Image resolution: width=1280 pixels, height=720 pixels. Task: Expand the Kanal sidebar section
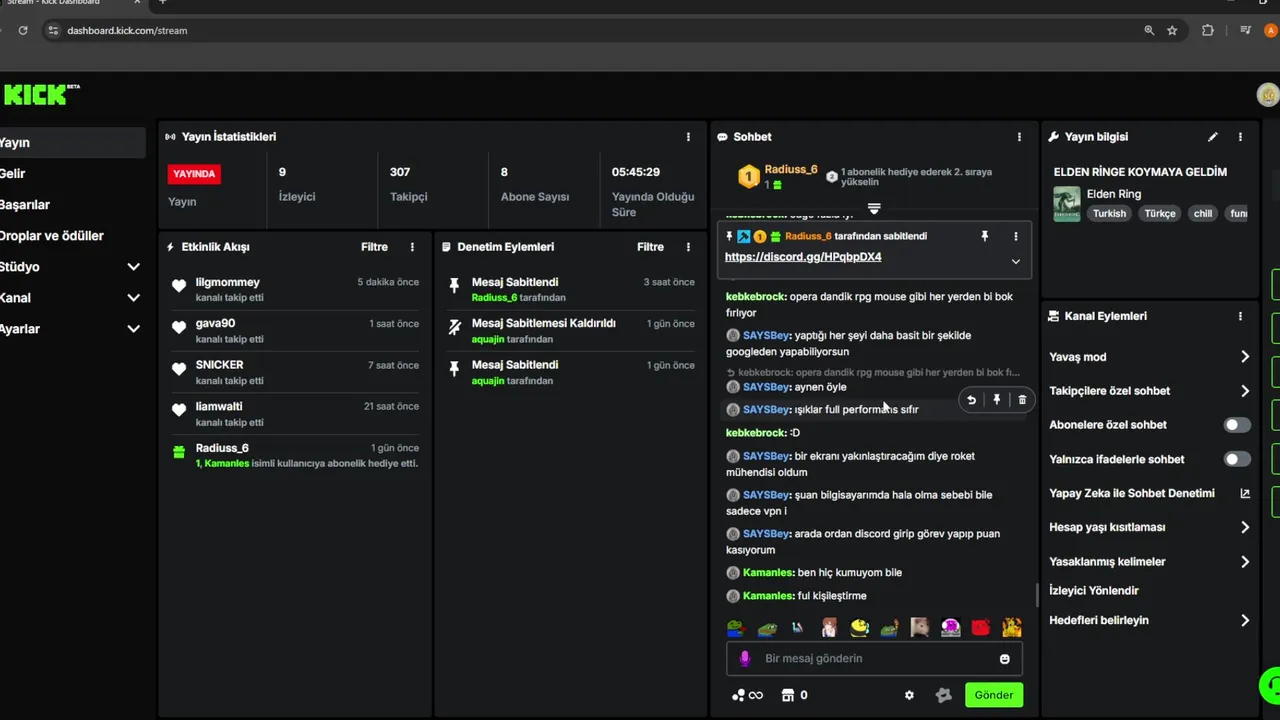click(133, 298)
